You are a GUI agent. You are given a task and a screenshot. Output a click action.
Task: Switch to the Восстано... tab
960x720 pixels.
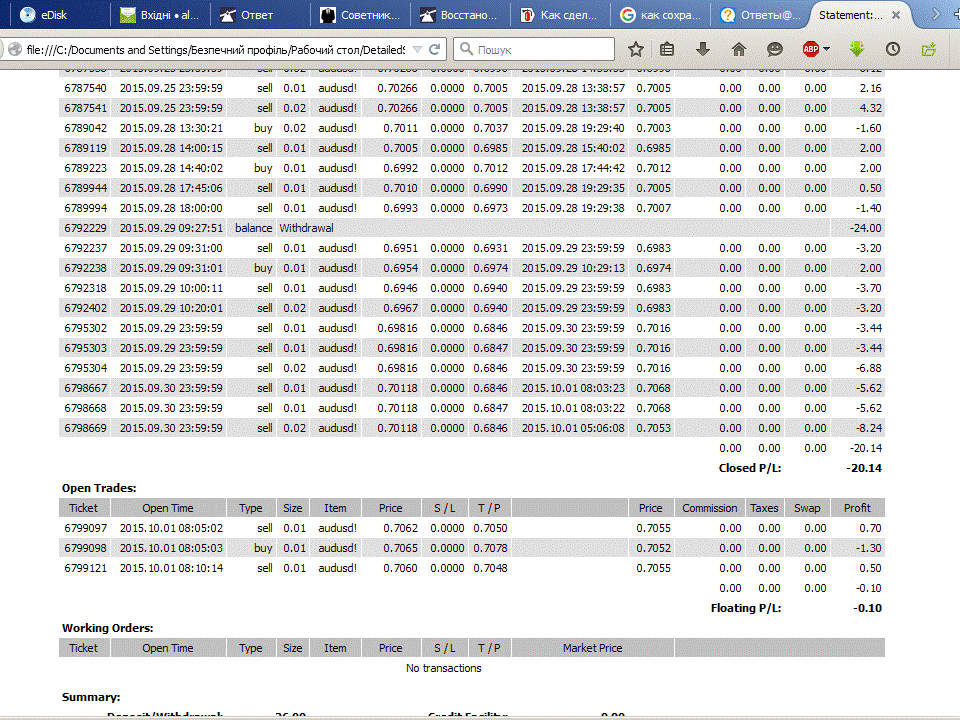(x=460, y=15)
